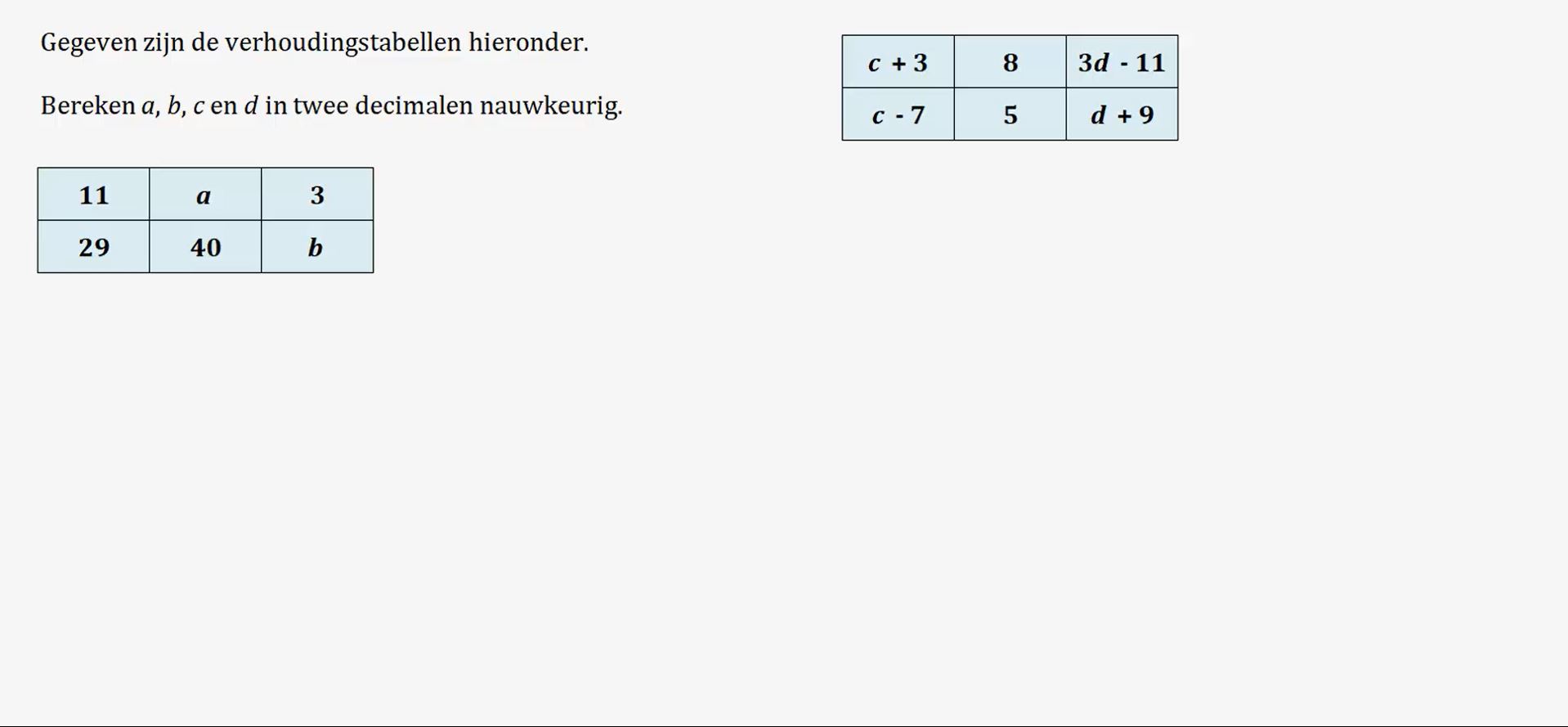Viewport: 1568px width, 727px height.
Task: Click the c + 3 cell
Action: coord(898,61)
